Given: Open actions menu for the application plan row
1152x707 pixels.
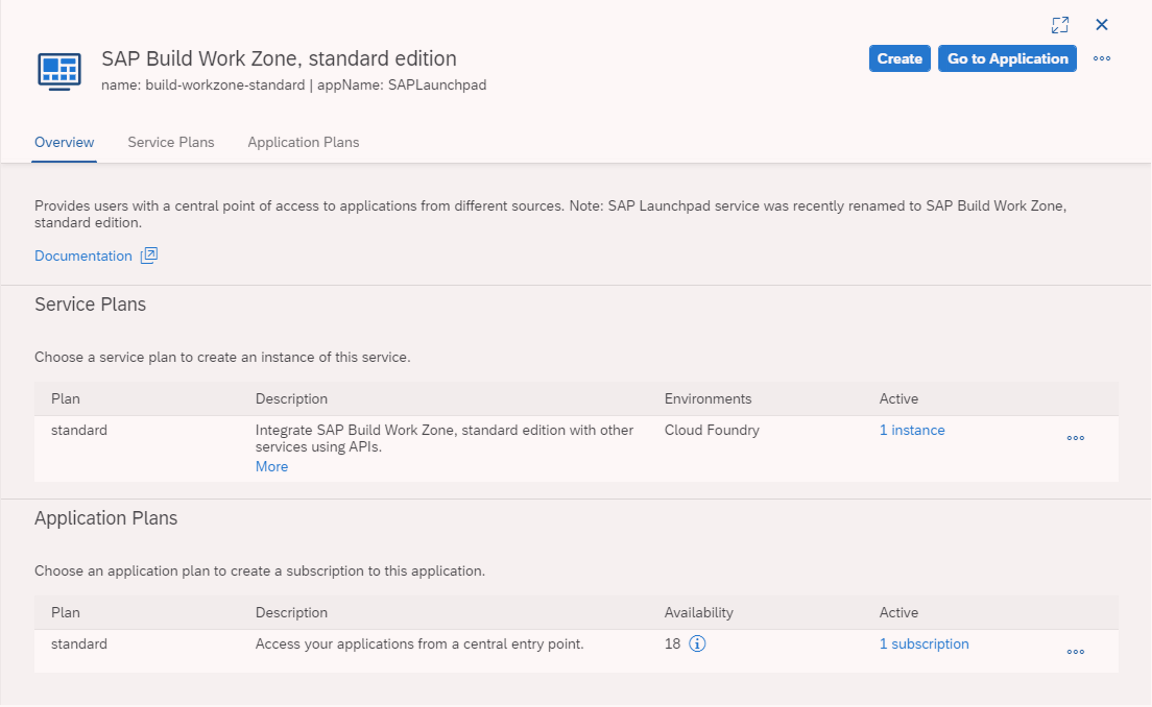Looking at the screenshot, I should click(1075, 652).
